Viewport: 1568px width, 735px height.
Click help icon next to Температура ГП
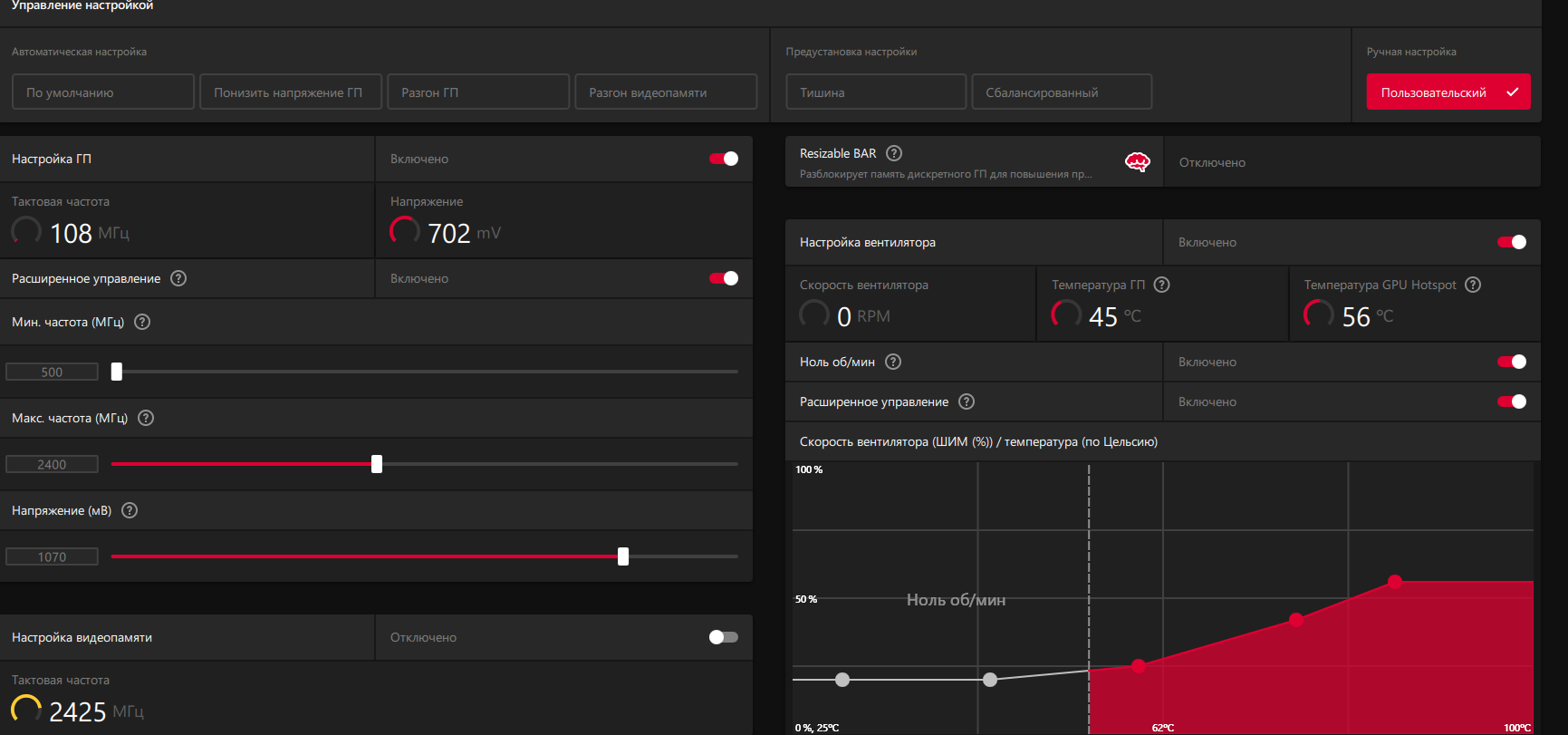coord(1162,285)
